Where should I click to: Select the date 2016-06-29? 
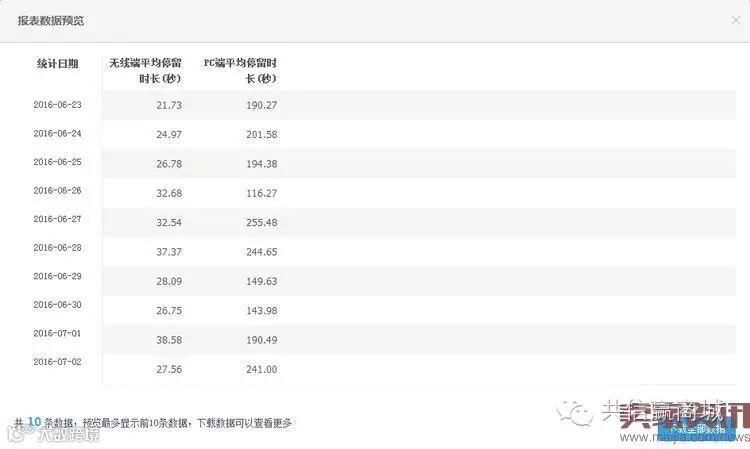pyautogui.click(x=57, y=276)
